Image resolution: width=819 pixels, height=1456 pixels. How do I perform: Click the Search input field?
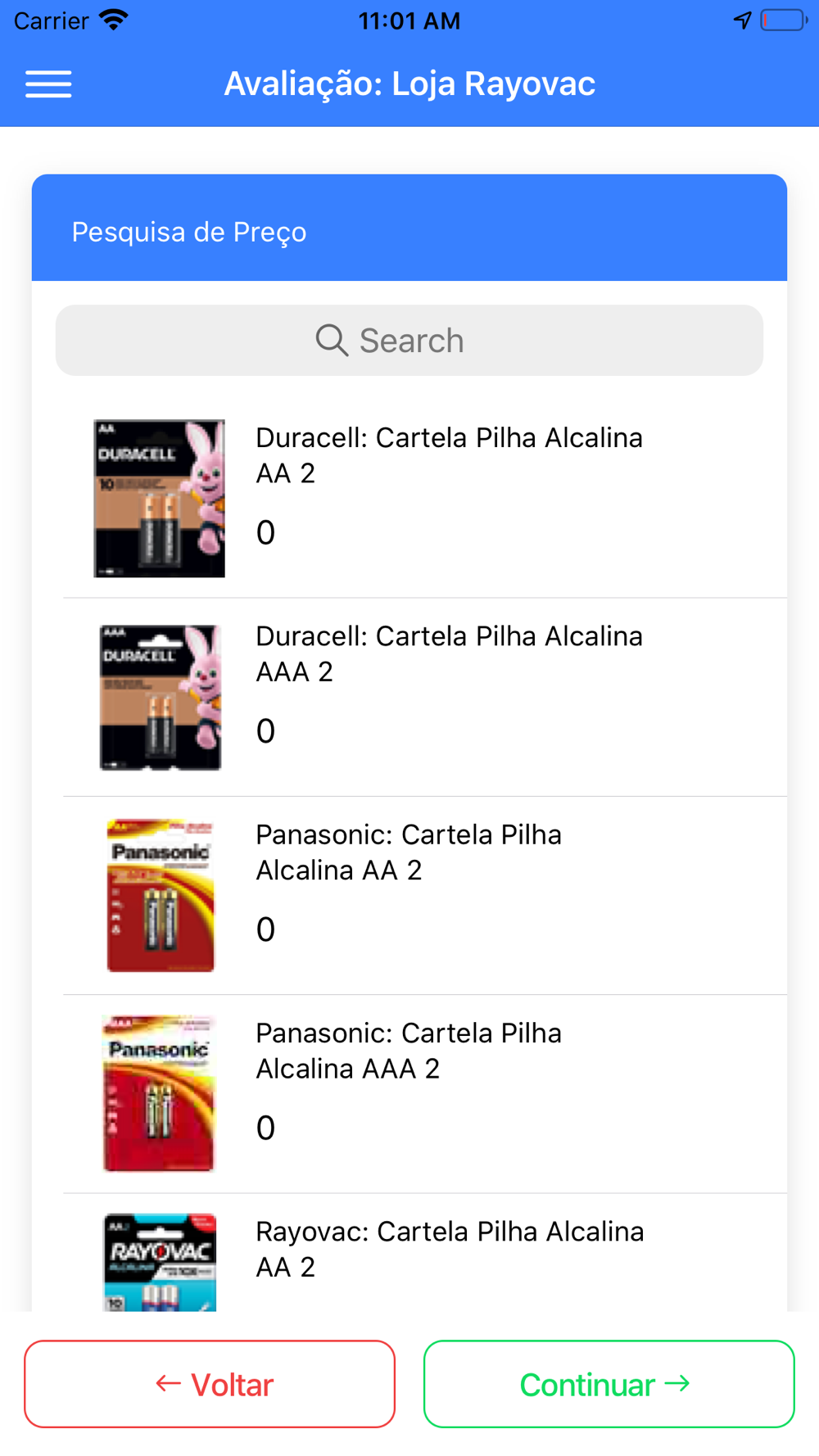409,341
